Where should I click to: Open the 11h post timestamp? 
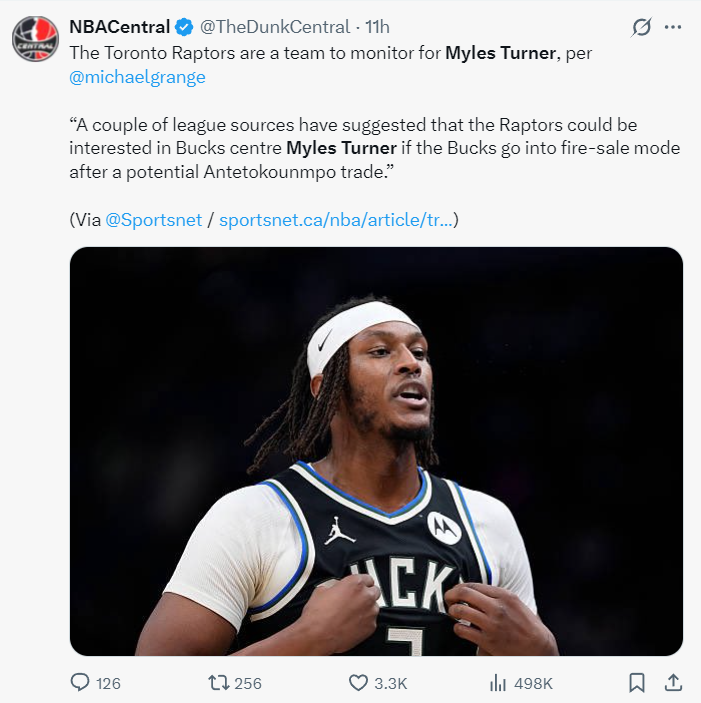click(x=377, y=27)
